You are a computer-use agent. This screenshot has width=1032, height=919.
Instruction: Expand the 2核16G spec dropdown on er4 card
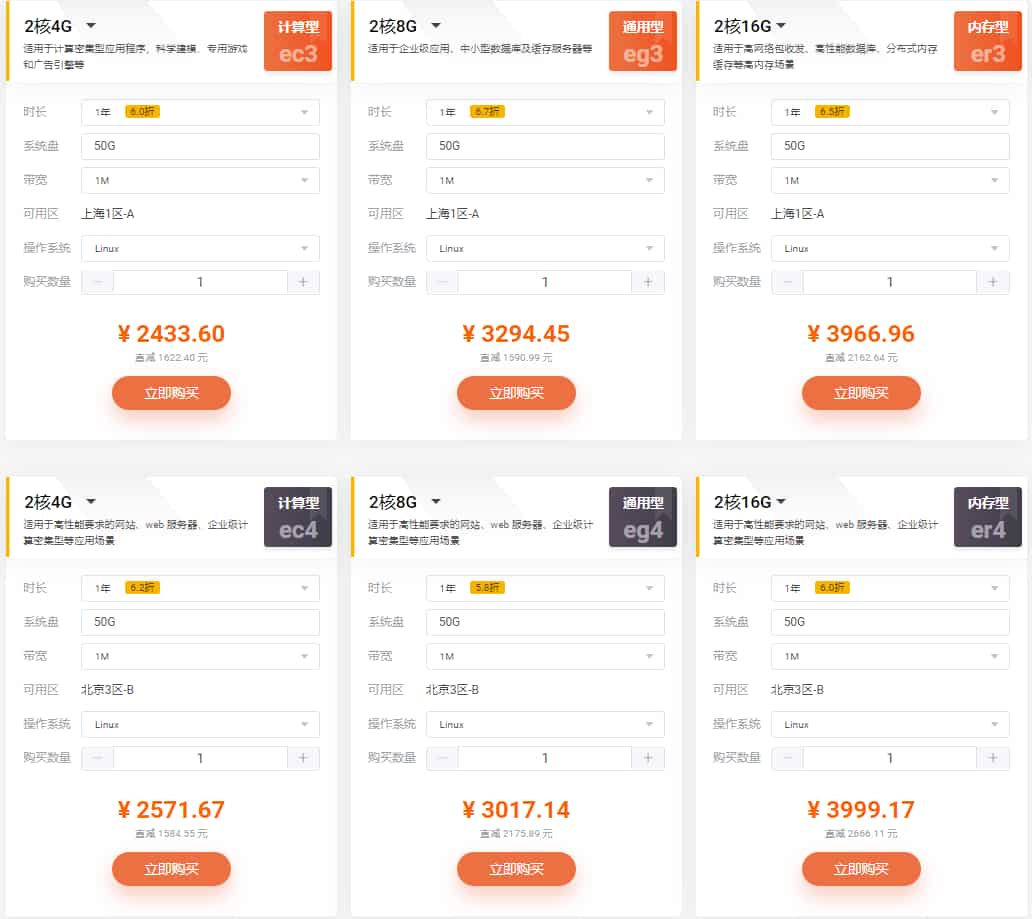click(781, 502)
